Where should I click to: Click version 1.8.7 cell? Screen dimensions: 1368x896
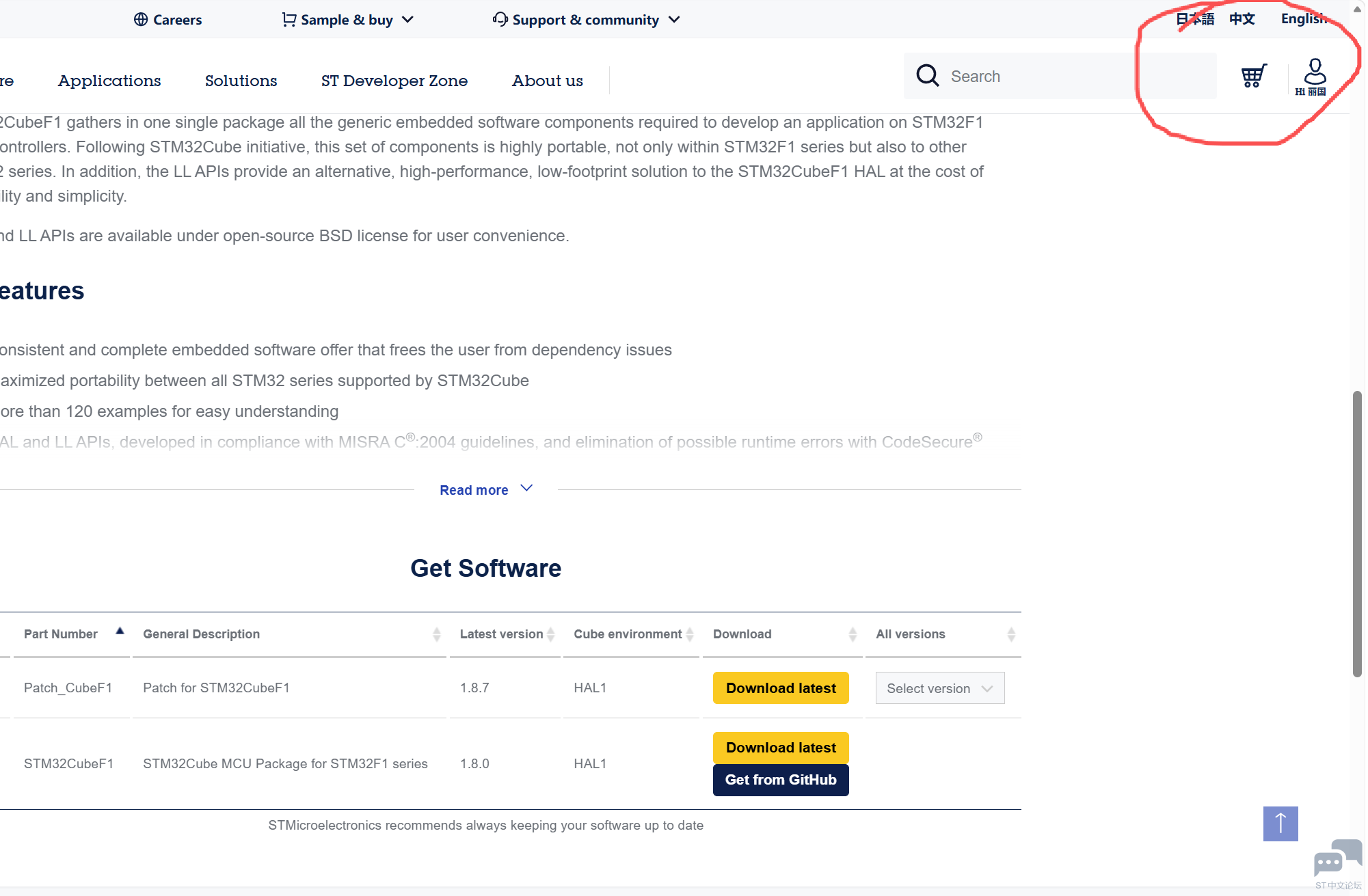pyautogui.click(x=474, y=688)
